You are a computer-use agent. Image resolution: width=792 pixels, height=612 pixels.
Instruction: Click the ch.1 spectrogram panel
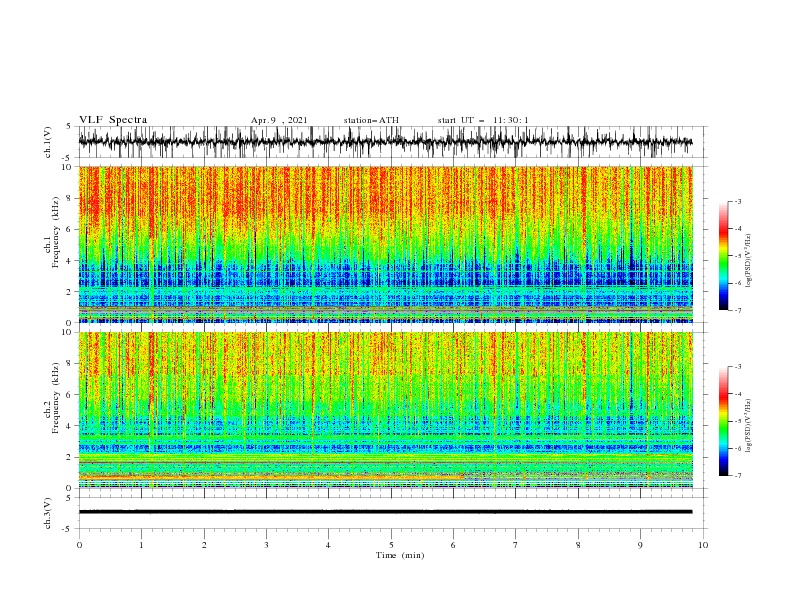tap(385, 244)
